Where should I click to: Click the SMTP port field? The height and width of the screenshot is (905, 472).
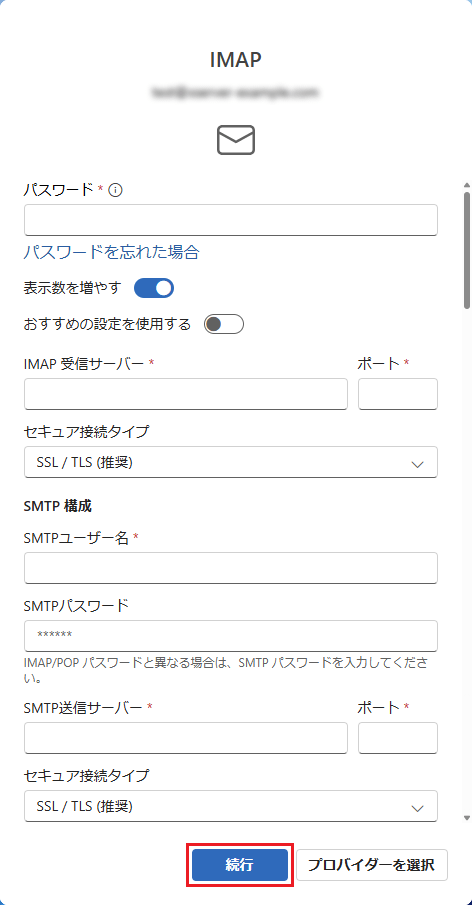point(398,738)
